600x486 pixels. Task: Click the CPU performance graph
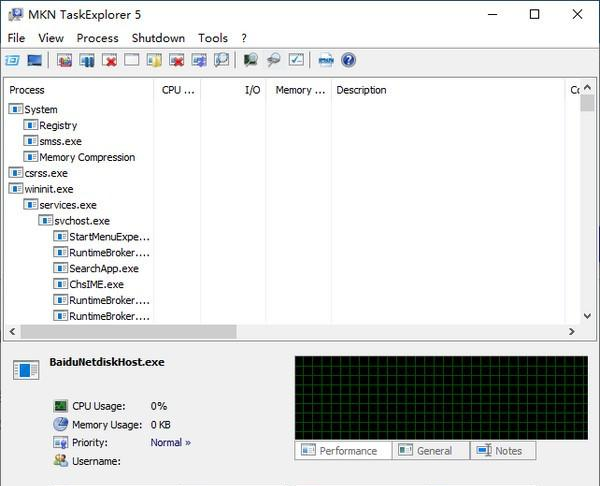click(x=441, y=398)
